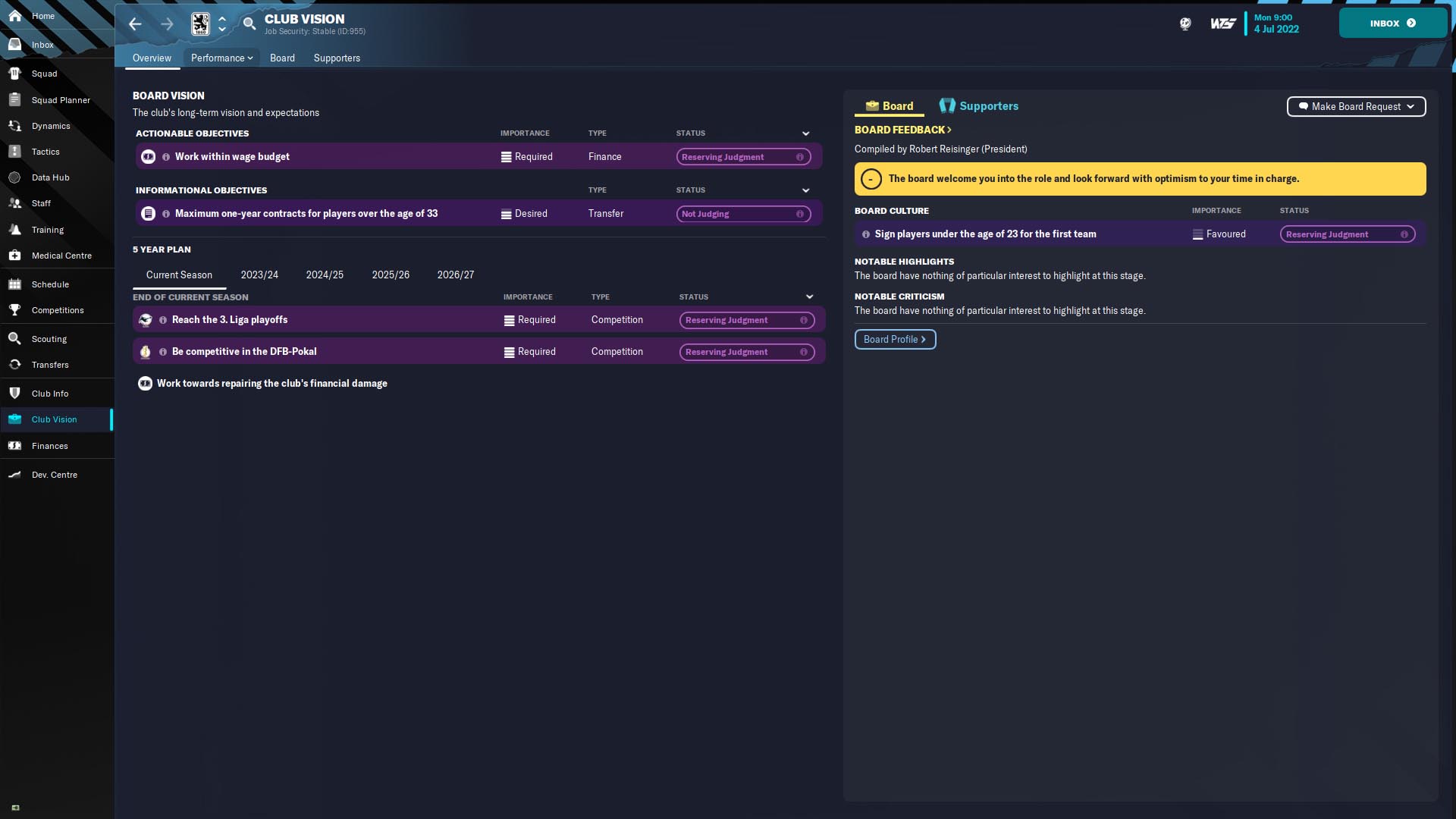This screenshot has width=1456, height=819.
Task: Click the WTS logo icon
Action: (1222, 24)
